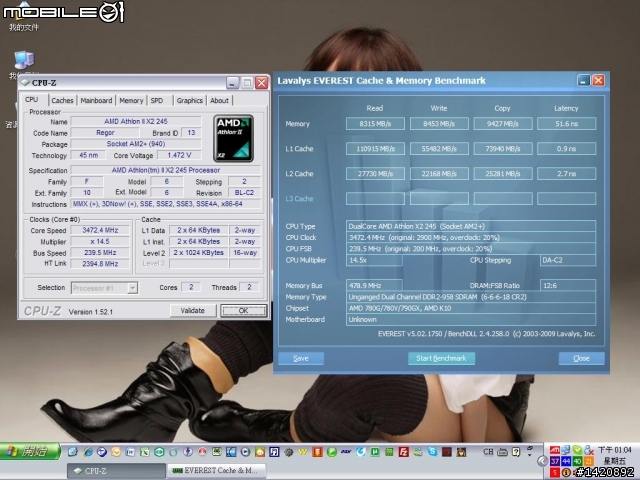This screenshot has width=640, height=480.
Task: Click the Memory Copy 9427 MB/s value
Action: [x=503, y=124]
